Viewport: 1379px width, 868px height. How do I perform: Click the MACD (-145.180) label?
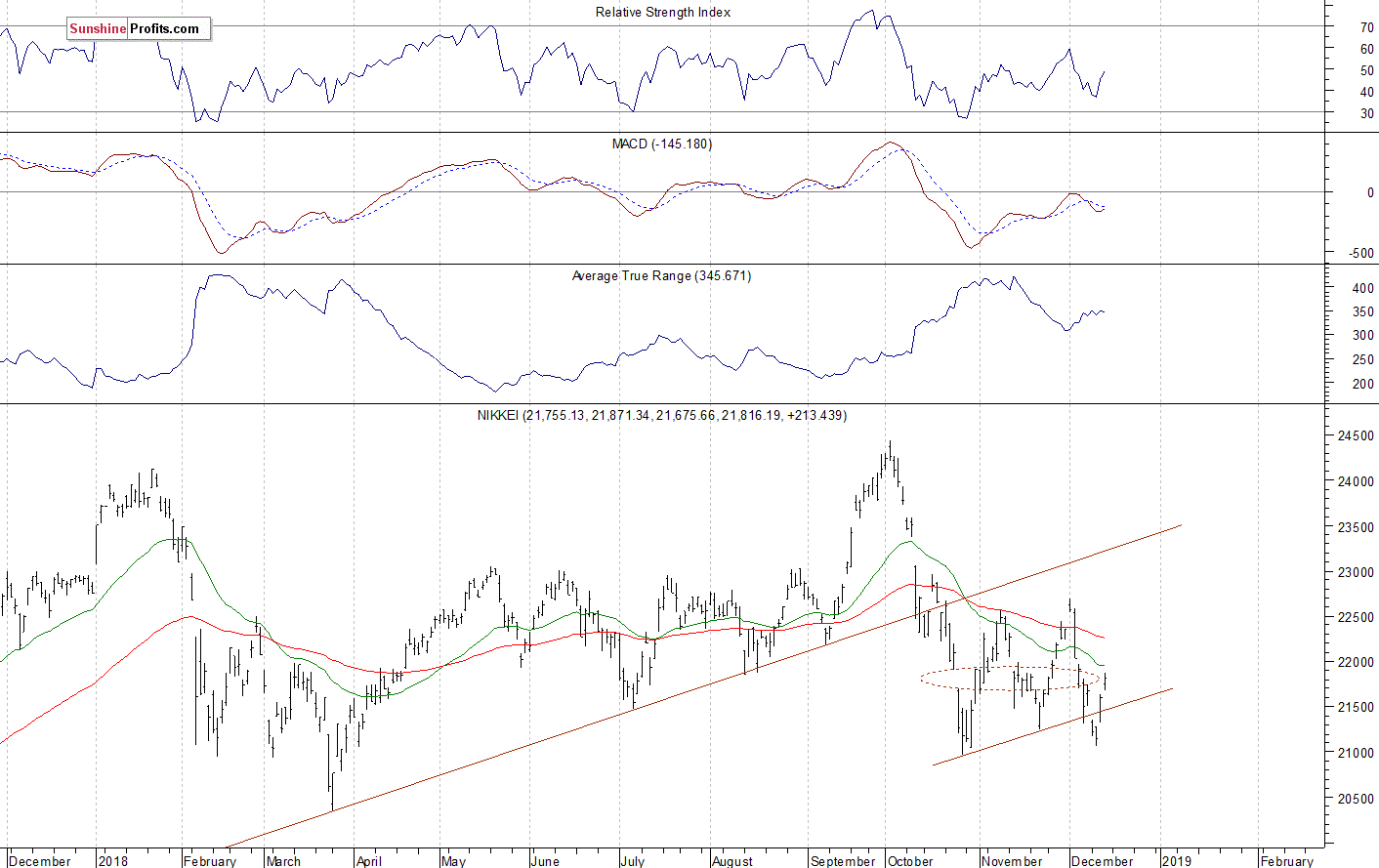[662, 145]
